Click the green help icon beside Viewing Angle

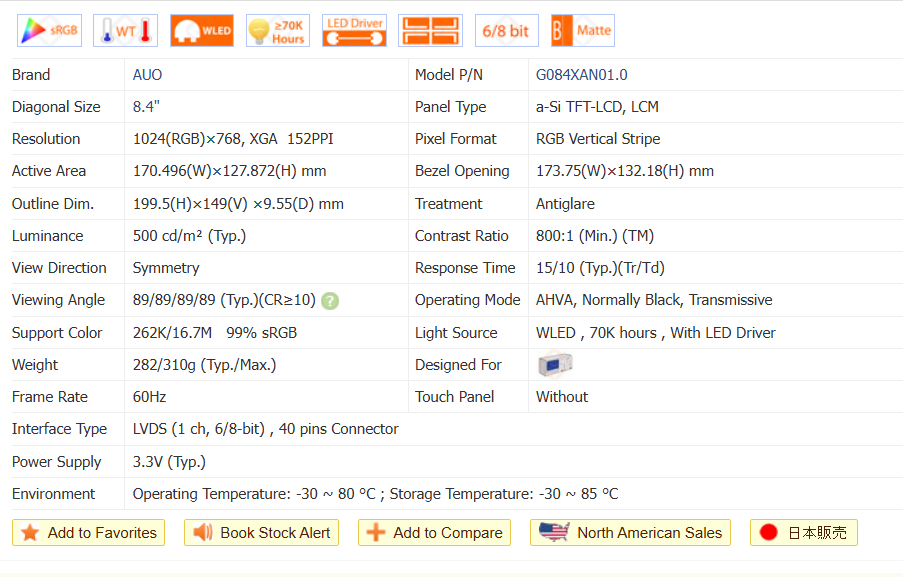[330, 301]
